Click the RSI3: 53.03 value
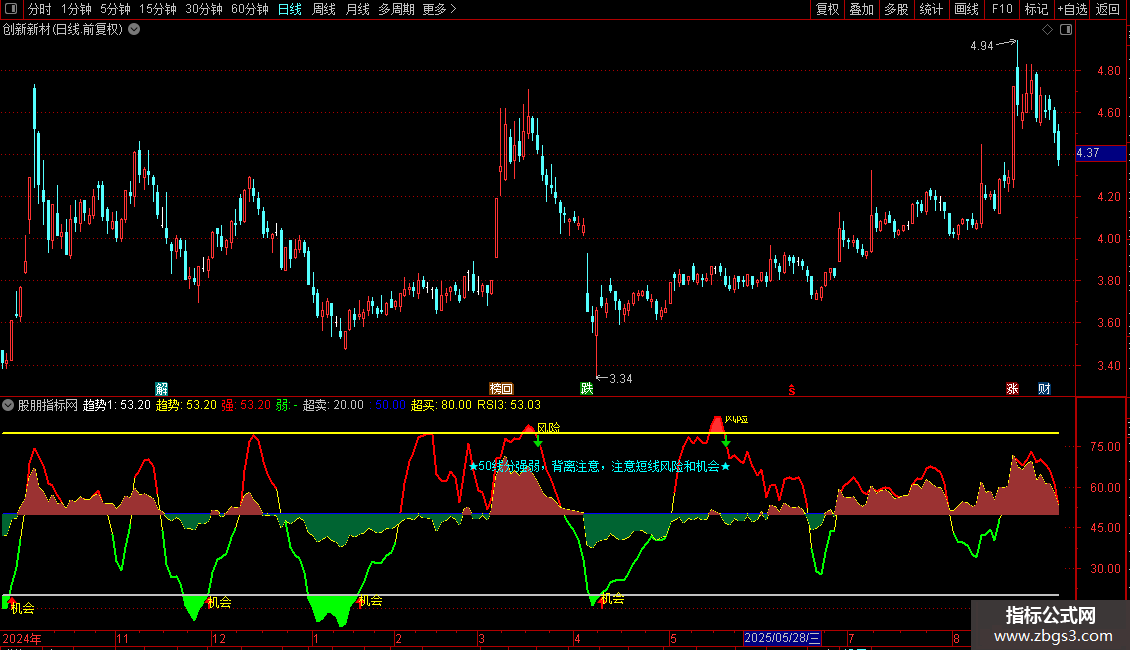Image resolution: width=1130 pixels, height=650 pixels. click(509, 405)
